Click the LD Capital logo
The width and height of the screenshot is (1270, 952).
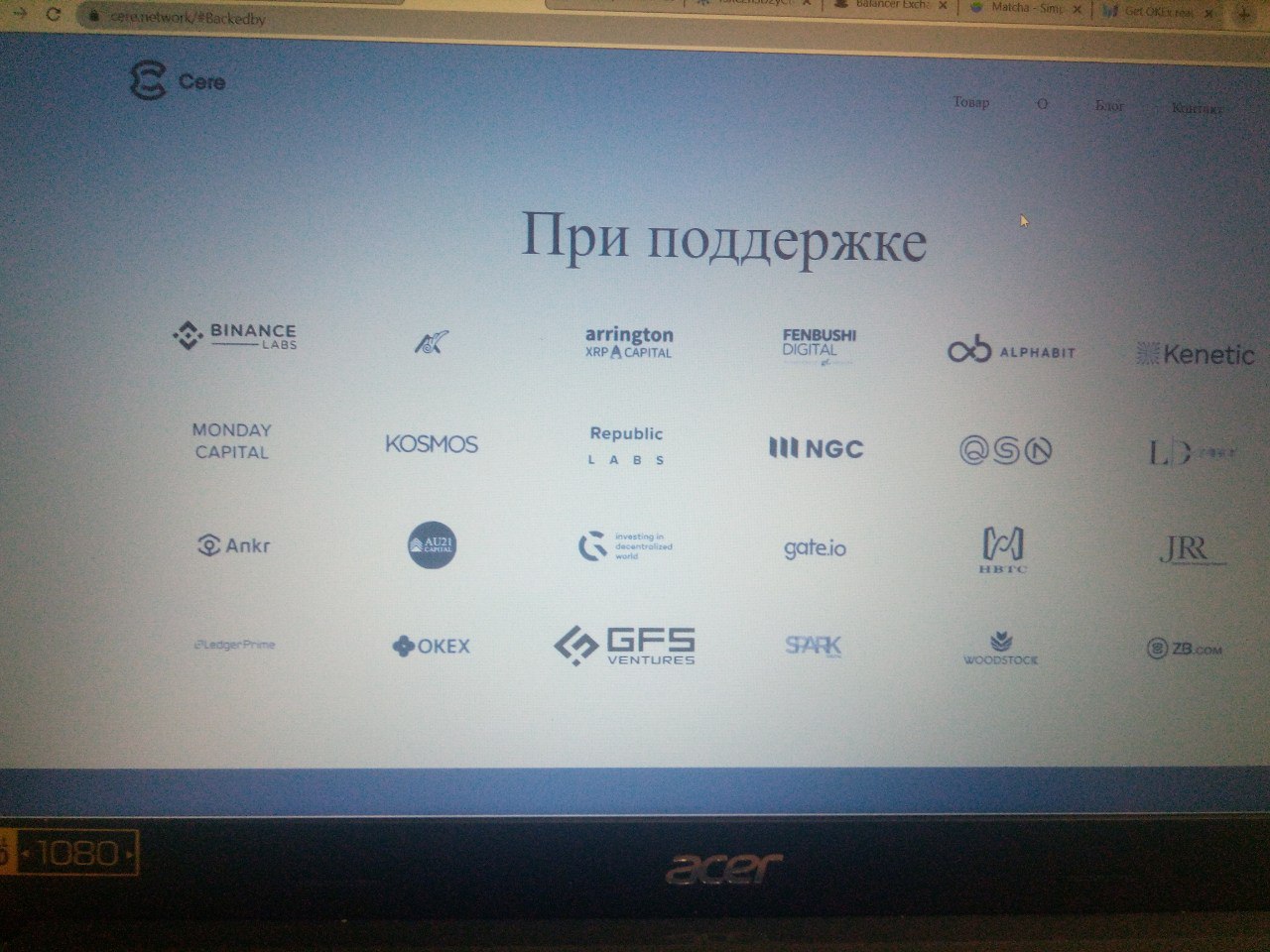tap(1192, 453)
